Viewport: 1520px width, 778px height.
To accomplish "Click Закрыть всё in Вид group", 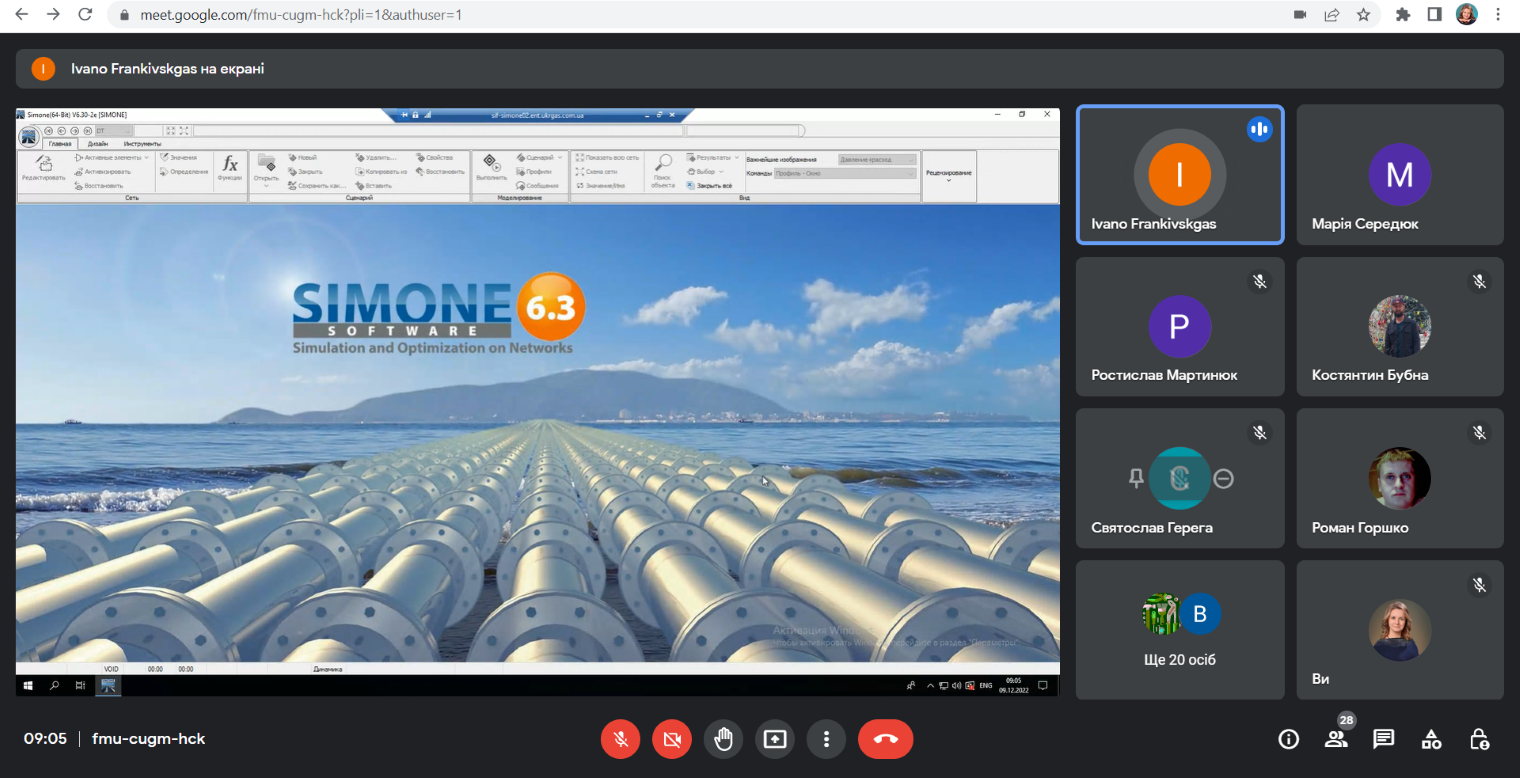I will pyautogui.click(x=710, y=185).
